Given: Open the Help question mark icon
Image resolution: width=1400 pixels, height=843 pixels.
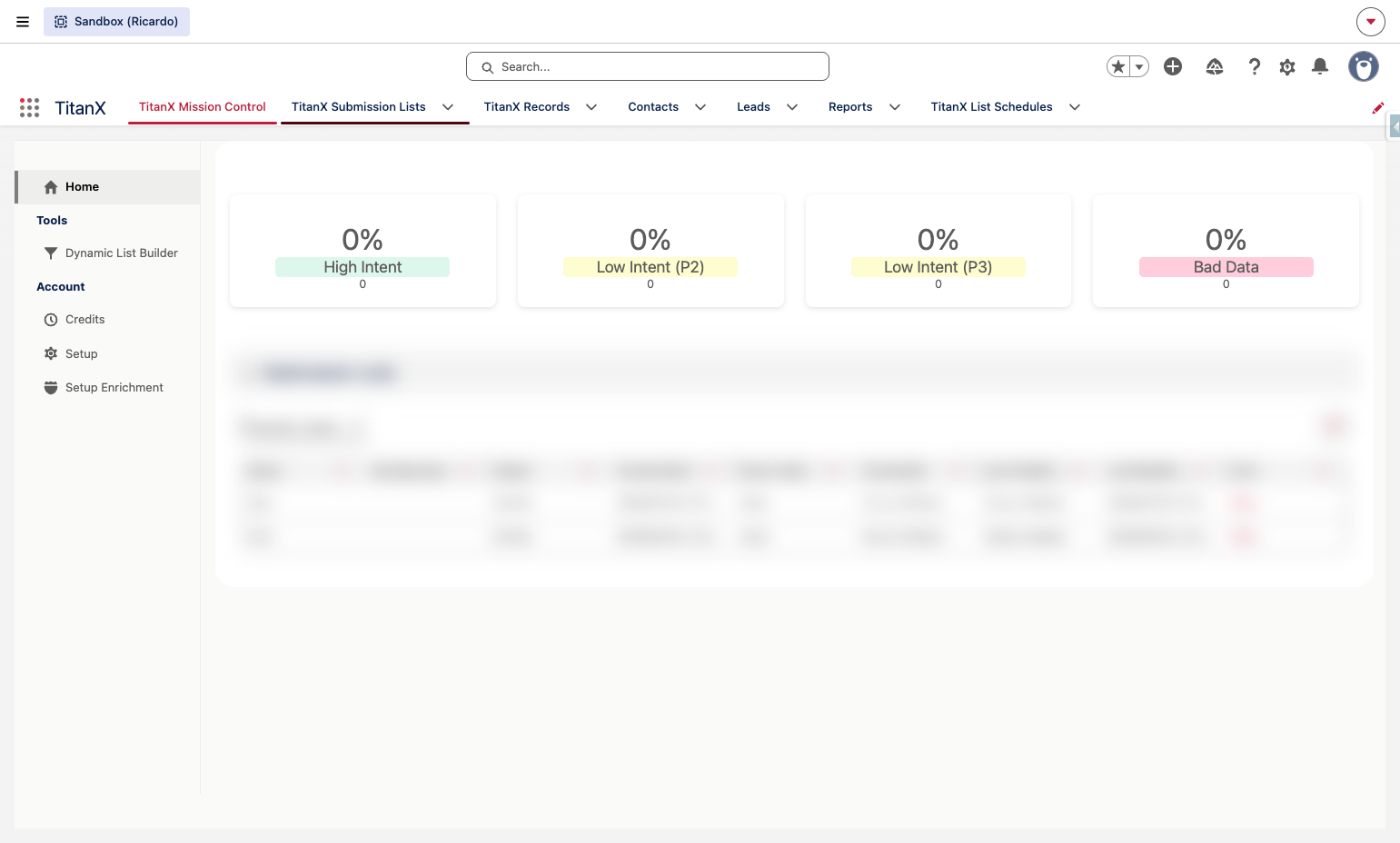Looking at the screenshot, I should 1255,66.
